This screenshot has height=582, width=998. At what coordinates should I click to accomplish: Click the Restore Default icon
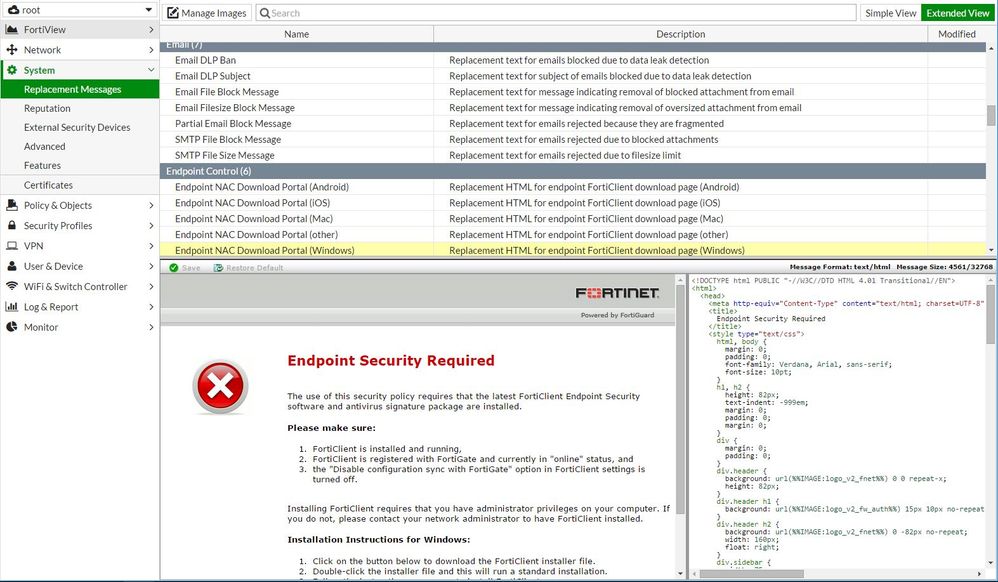click(x=218, y=268)
